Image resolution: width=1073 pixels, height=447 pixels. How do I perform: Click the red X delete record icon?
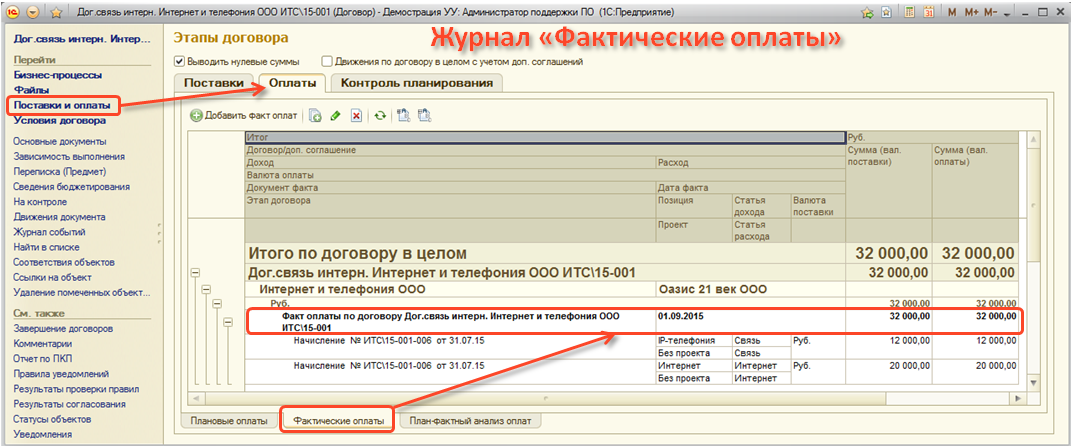point(356,116)
